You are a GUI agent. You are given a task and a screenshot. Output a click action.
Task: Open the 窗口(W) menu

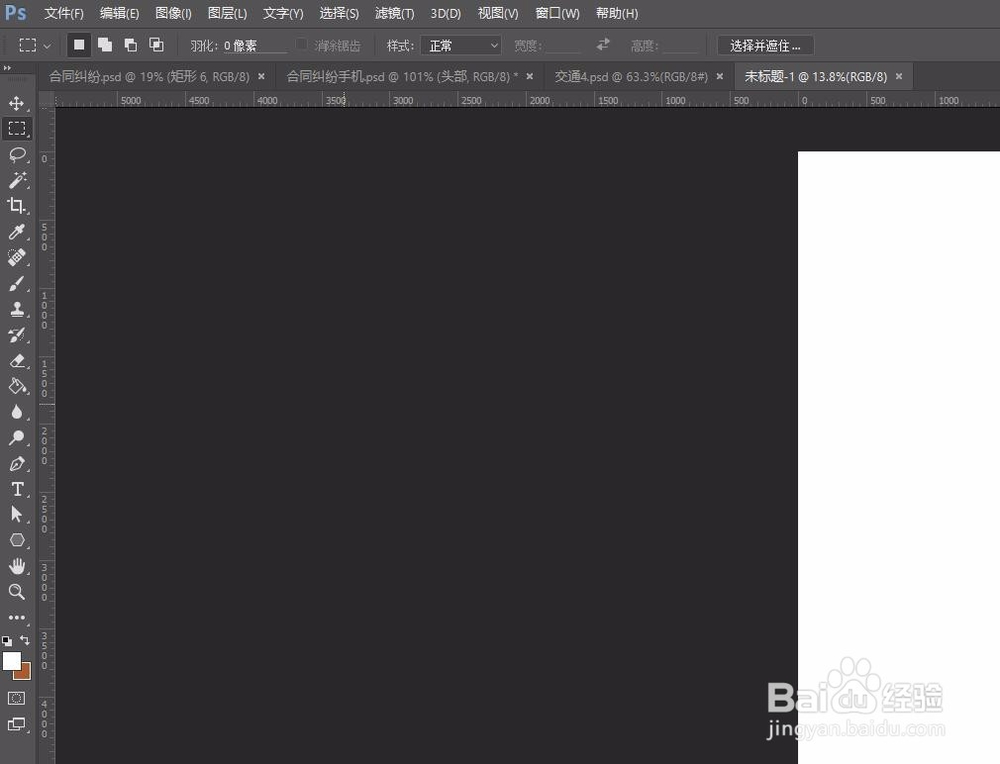(x=557, y=13)
